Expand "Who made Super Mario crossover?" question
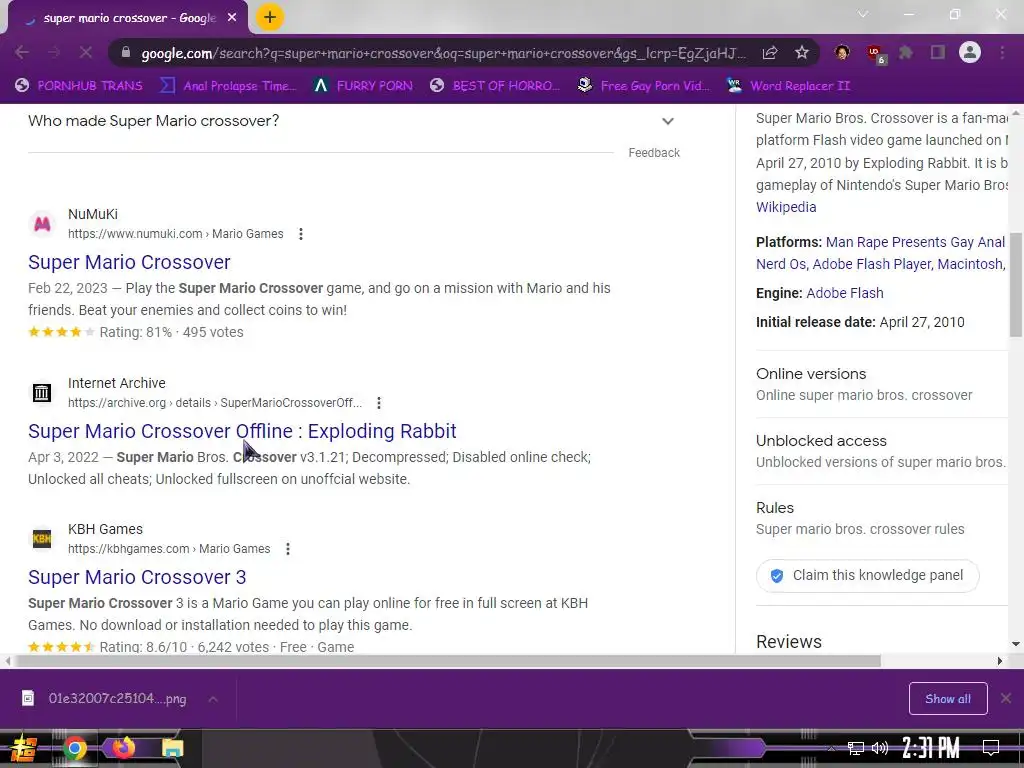The height and width of the screenshot is (768, 1024). [353, 121]
